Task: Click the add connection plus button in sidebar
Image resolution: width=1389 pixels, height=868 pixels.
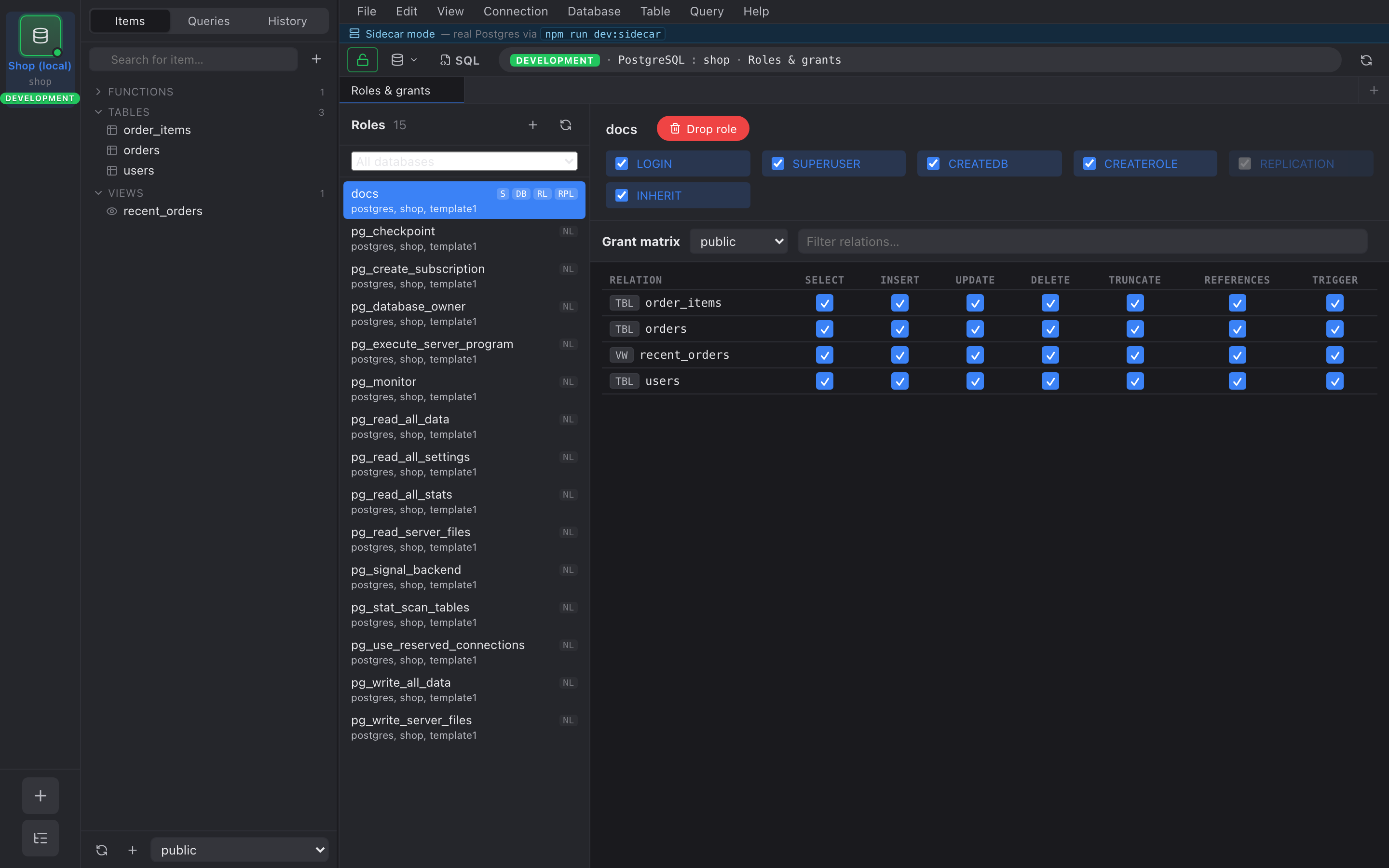Action: (x=40, y=795)
